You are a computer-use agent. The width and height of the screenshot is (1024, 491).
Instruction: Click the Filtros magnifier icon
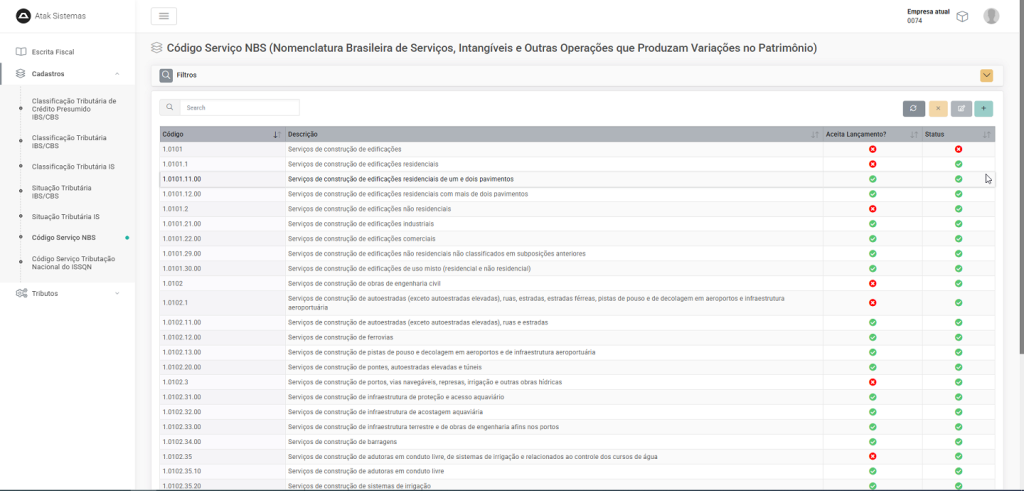point(166,75)
